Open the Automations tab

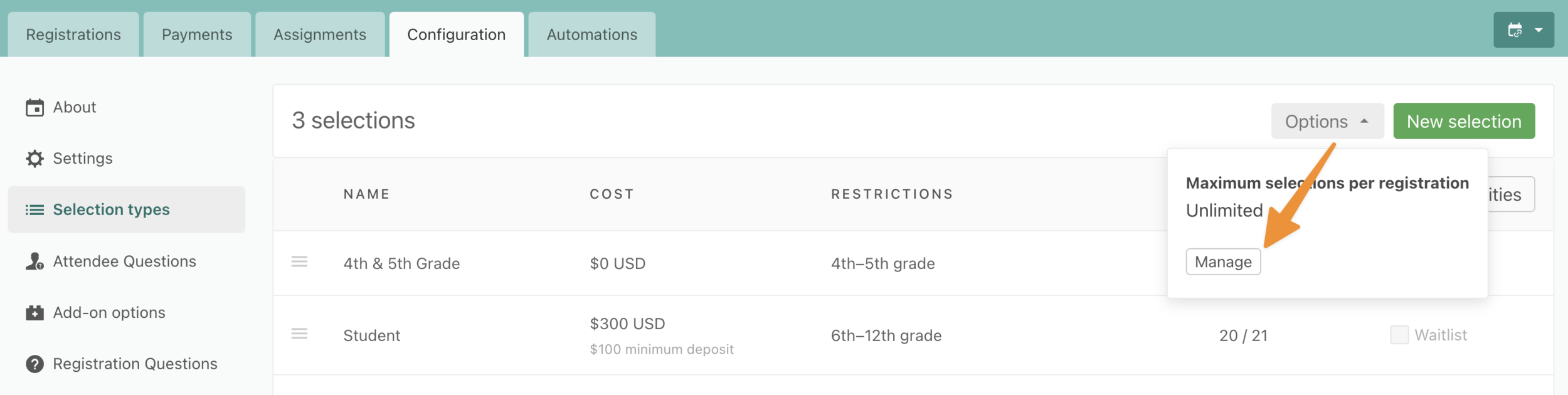point(591,34)
